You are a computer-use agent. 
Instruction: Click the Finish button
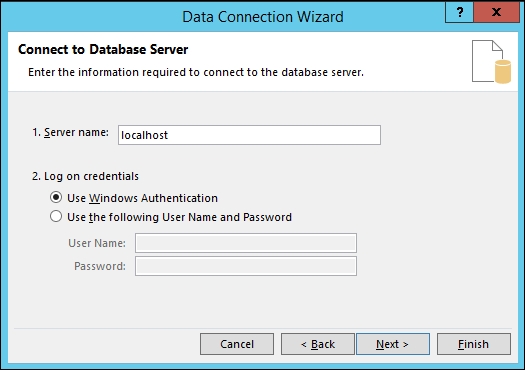pos(474,344)
